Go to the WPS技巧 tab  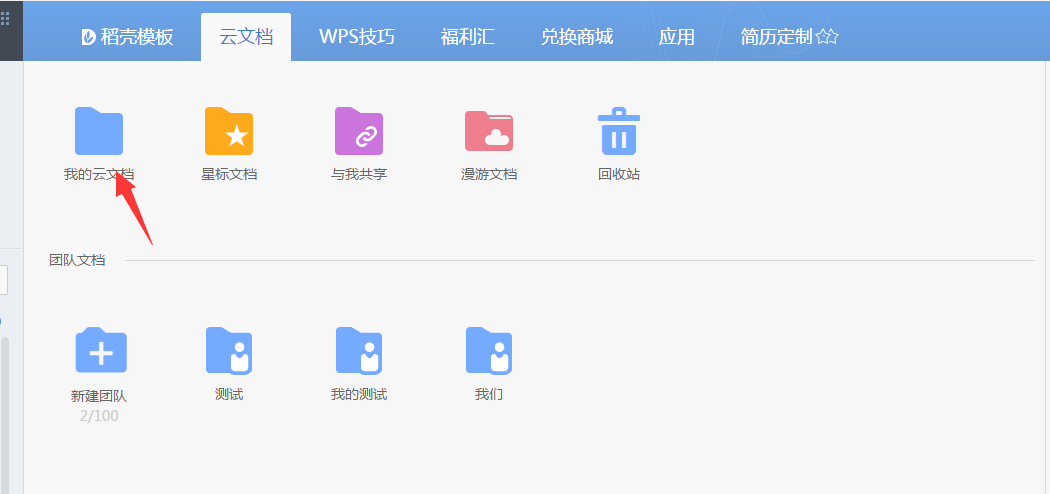tap(357, 37)
